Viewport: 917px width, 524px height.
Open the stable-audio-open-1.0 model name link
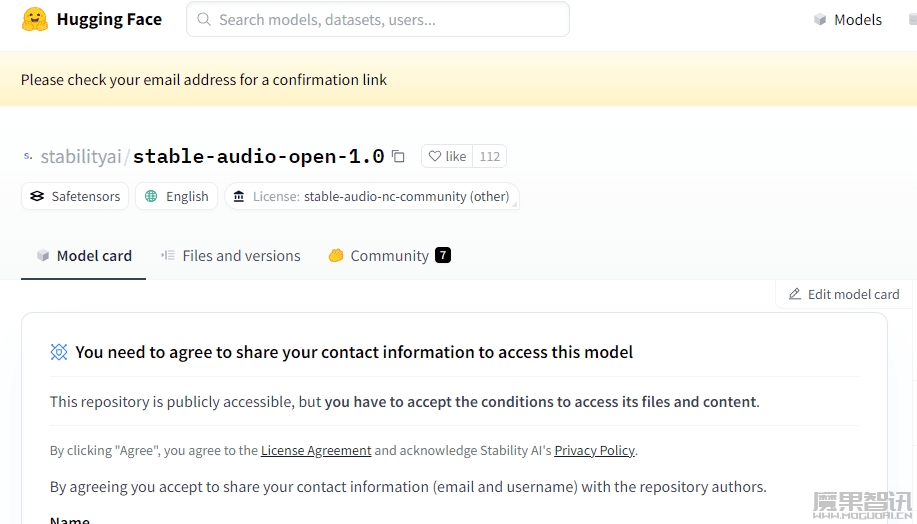coord(258,156)
